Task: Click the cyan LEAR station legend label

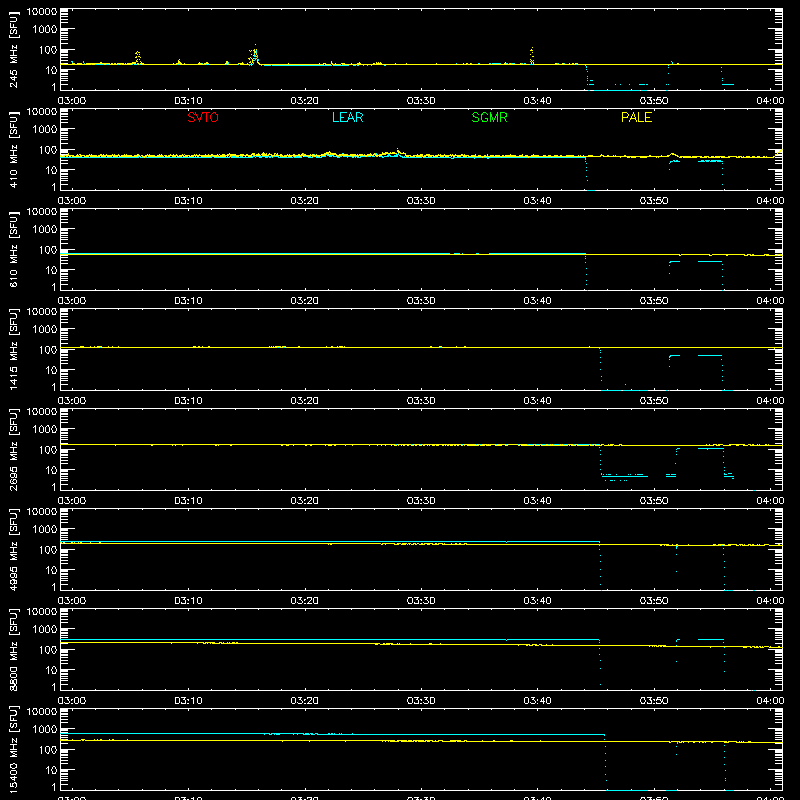Action: [x=347, y=117]
